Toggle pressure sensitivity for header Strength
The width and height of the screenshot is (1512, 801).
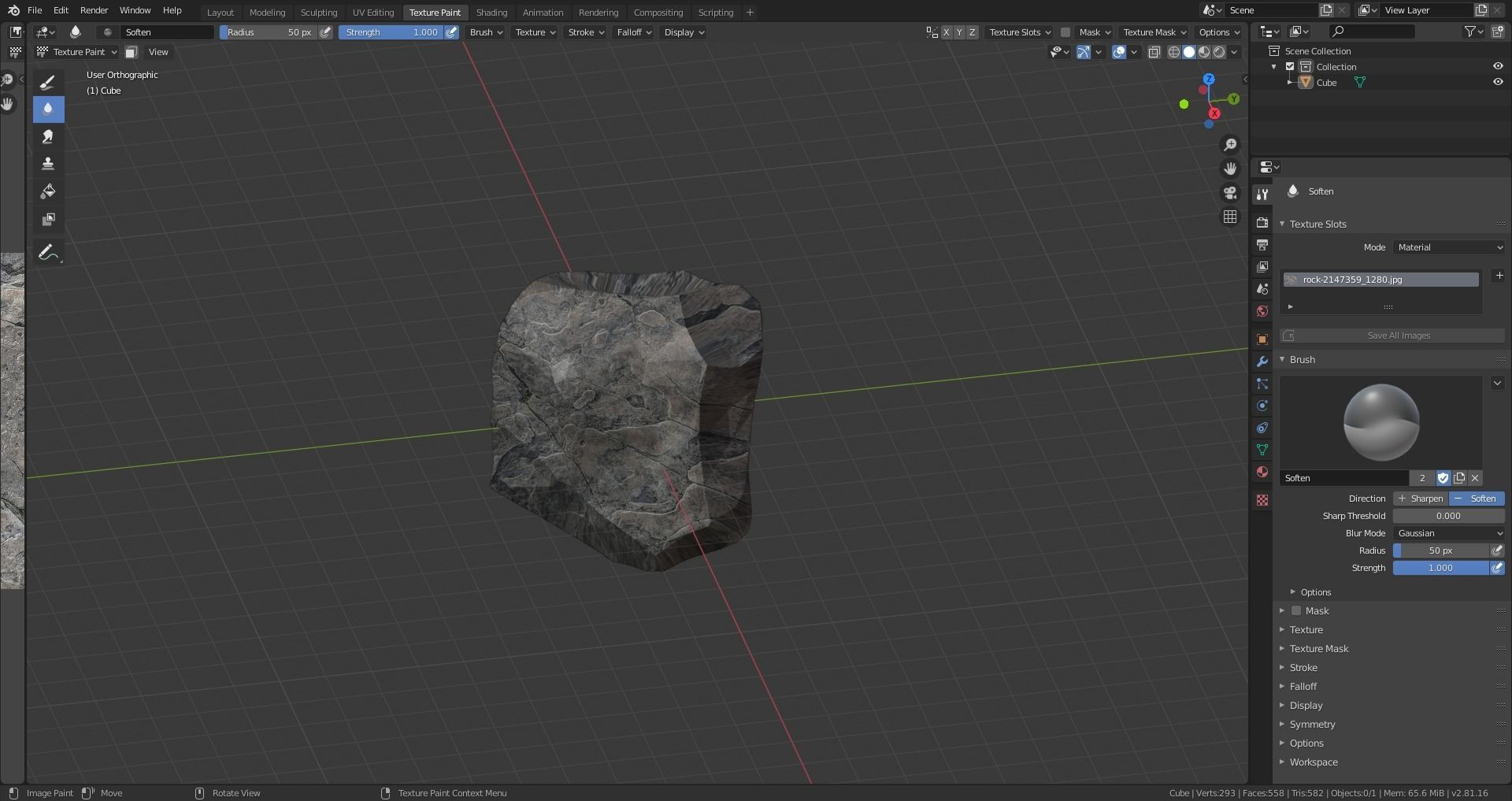(x=451, y=32)
